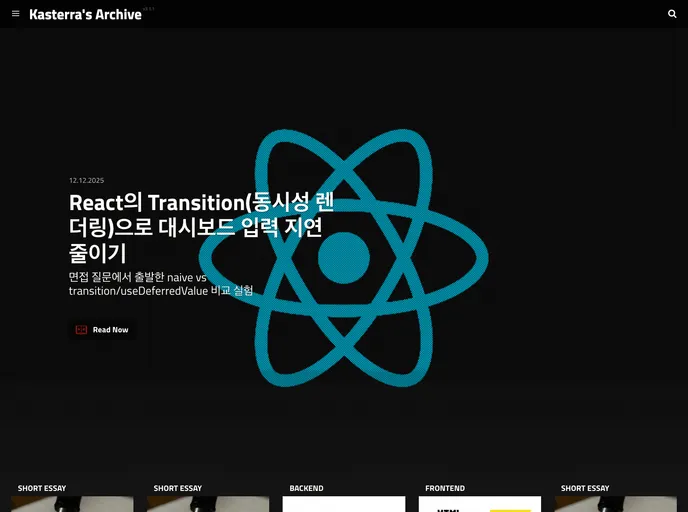Select the leftmost SHORT ESSAY label

[x=42, y=488]
